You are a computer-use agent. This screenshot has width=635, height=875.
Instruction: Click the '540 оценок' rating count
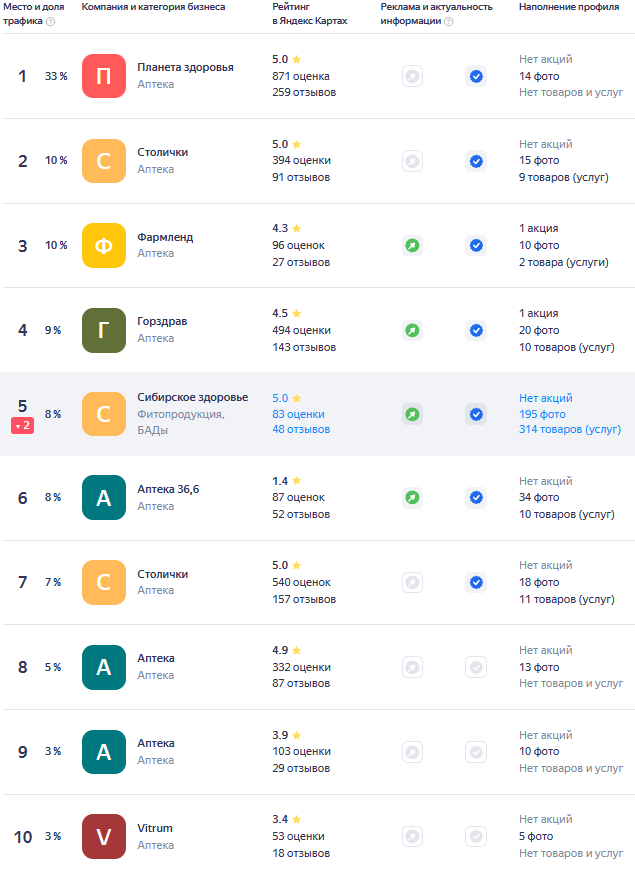[301, 583]
